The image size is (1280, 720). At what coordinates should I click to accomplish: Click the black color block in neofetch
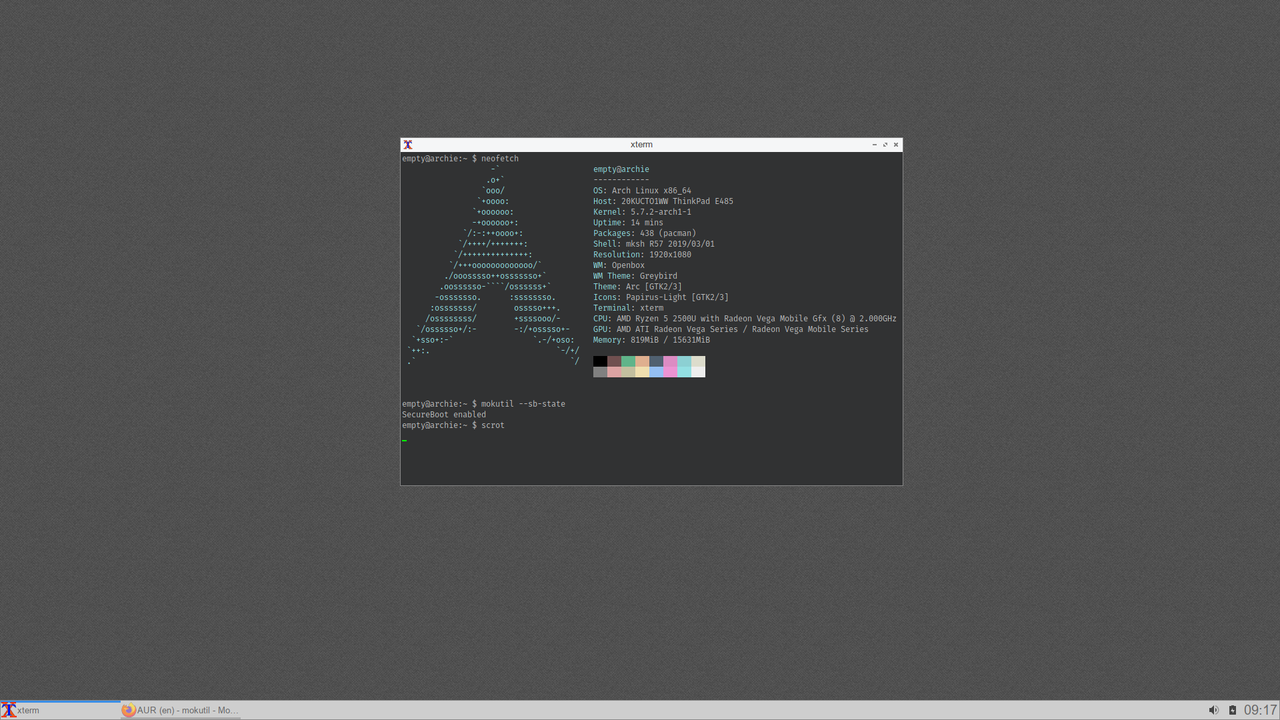(x=600, y=361)
